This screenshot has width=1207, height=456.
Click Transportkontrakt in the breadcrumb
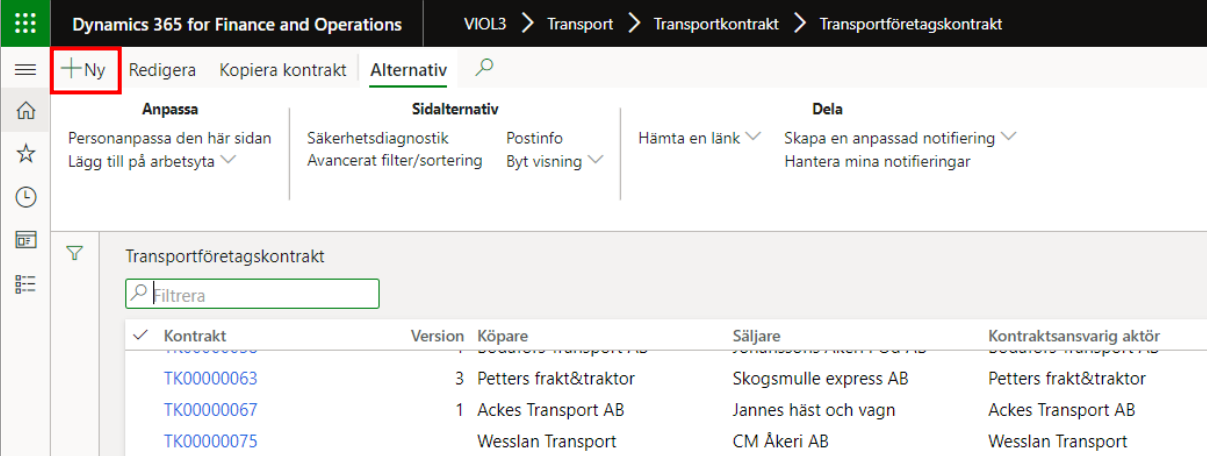(716, 24)
